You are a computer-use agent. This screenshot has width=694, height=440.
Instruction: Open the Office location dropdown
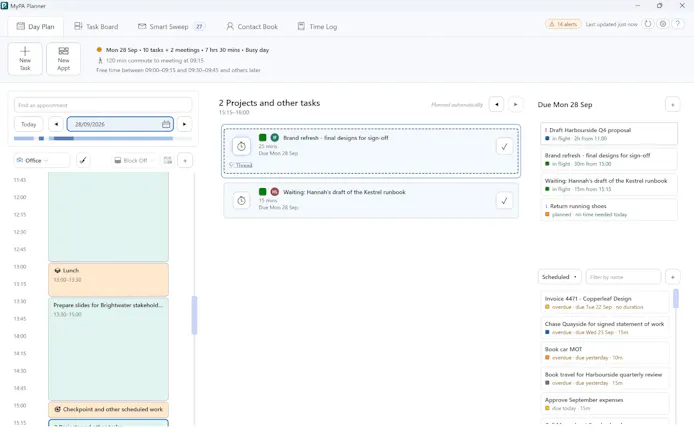pyautogui.click(x=41, y=160)
